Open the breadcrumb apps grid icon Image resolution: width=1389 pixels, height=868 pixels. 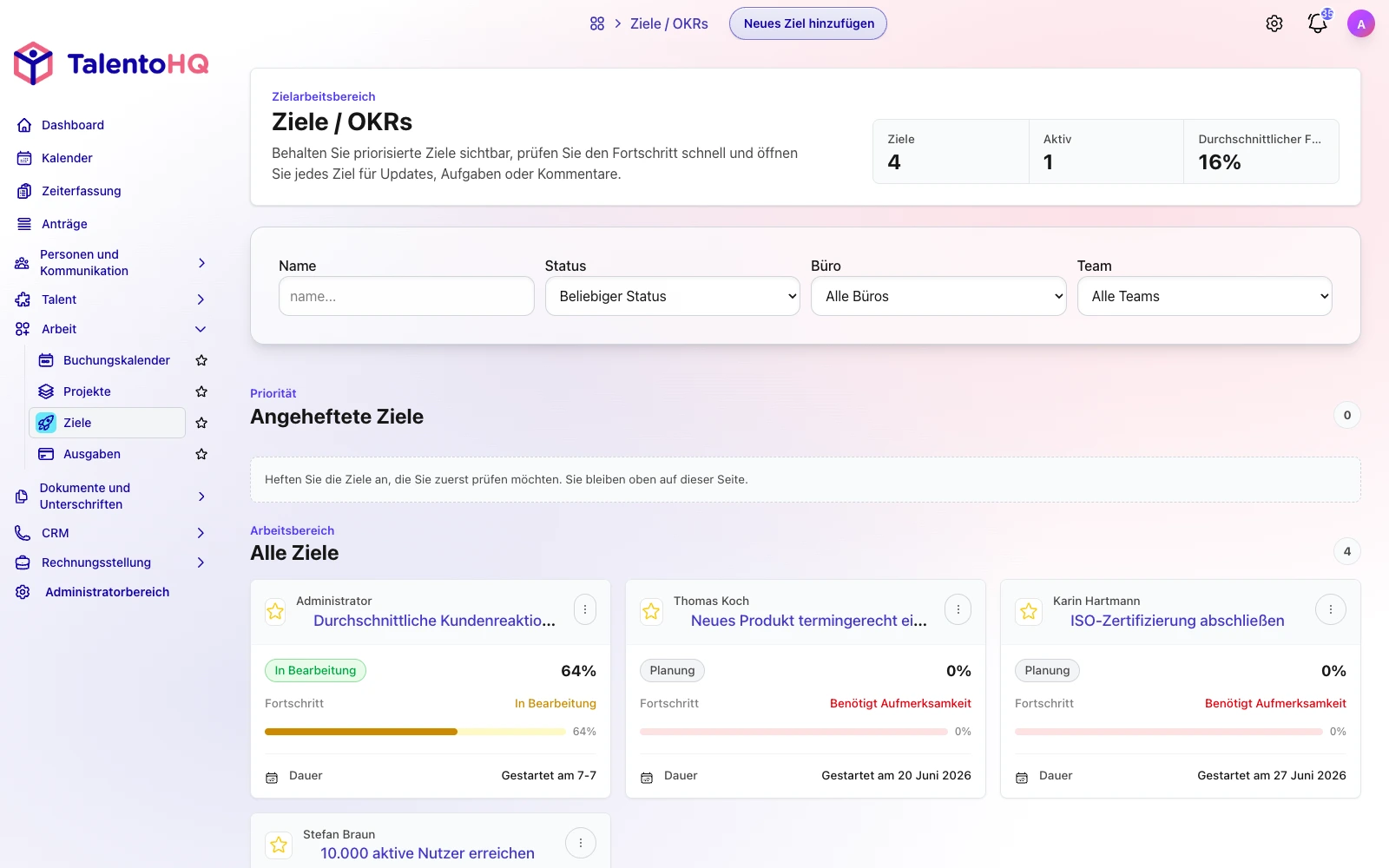[597, 23]
